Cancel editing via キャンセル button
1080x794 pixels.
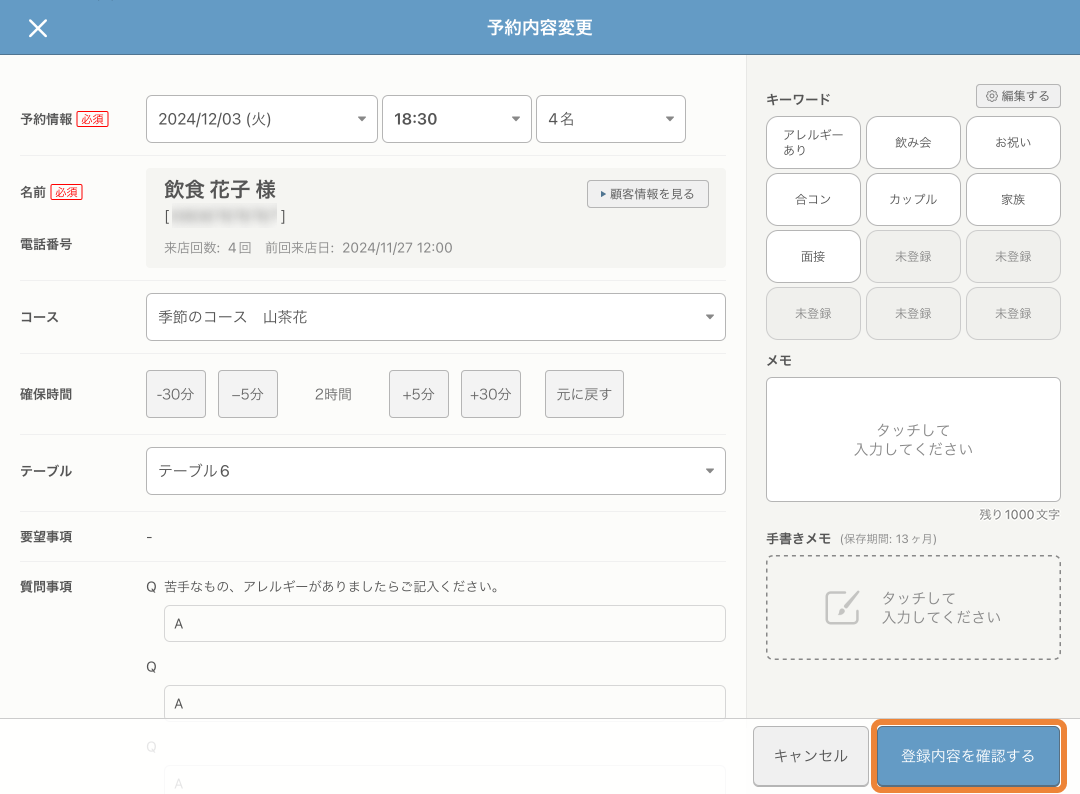[810, 756]
